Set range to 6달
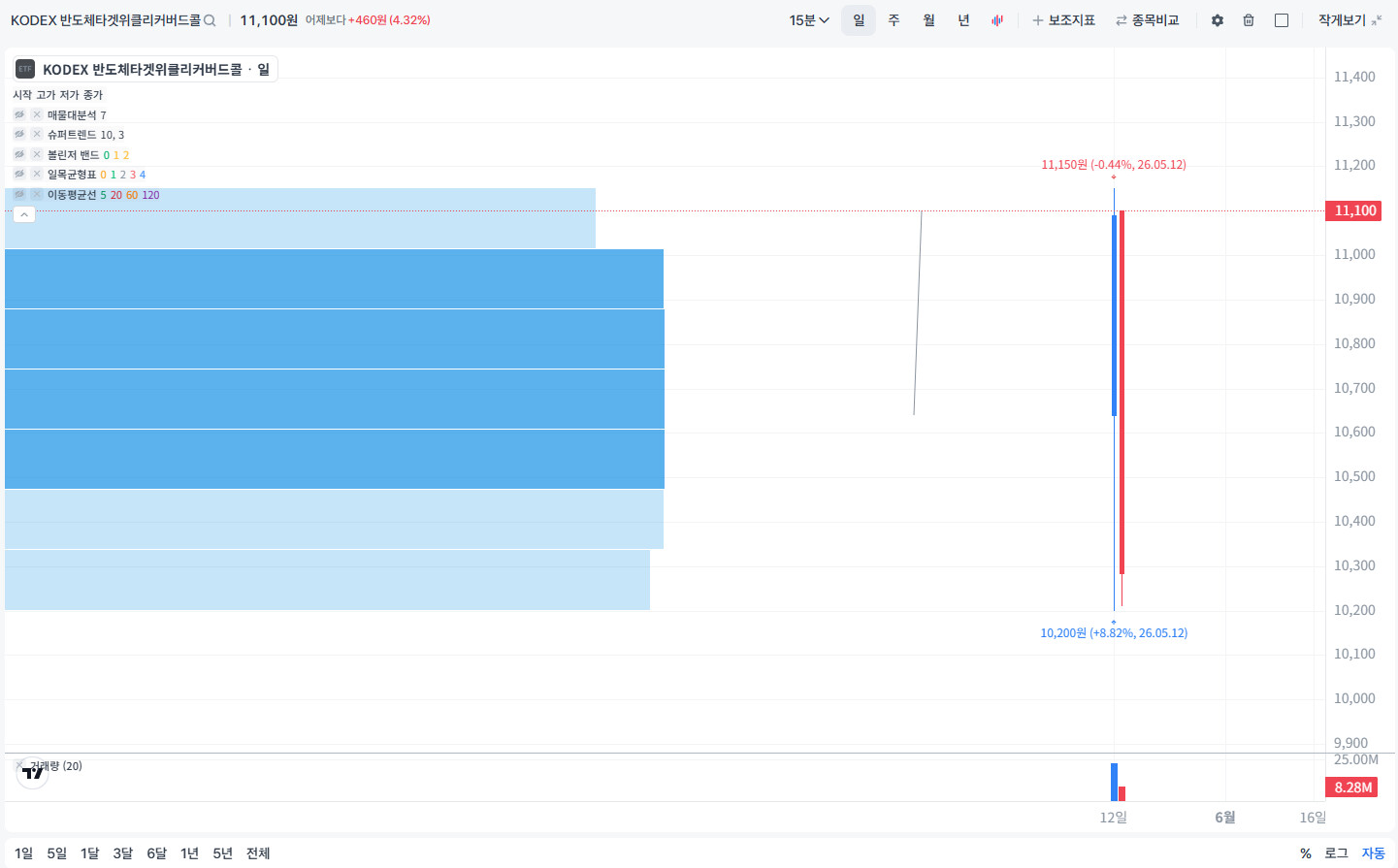Image resolution: width=1398 pixels, height=868 pixels. click(157, 853)
